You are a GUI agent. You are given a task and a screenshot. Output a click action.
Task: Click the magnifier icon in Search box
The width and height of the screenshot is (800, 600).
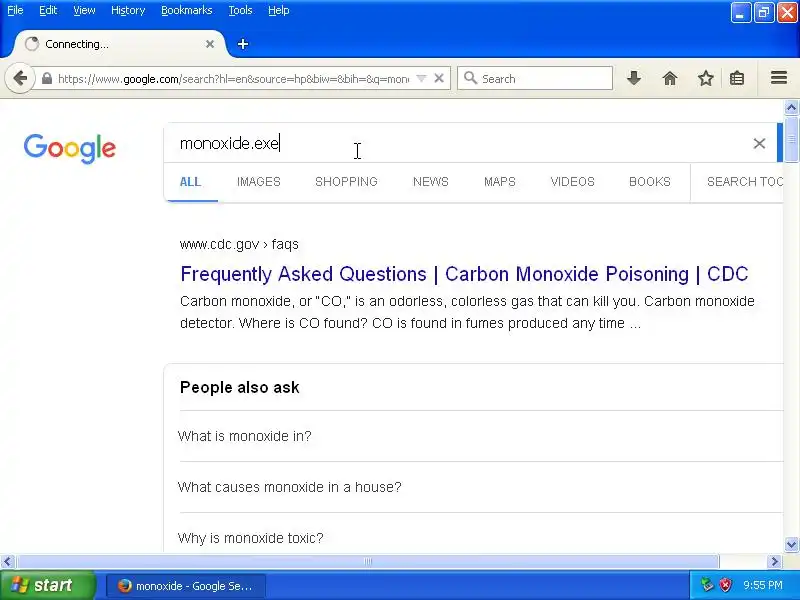click(x=470, y=79)
